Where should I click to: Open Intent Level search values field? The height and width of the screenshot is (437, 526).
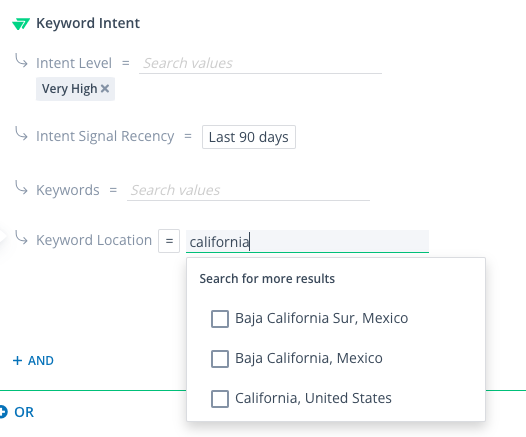tap(260, 63)
